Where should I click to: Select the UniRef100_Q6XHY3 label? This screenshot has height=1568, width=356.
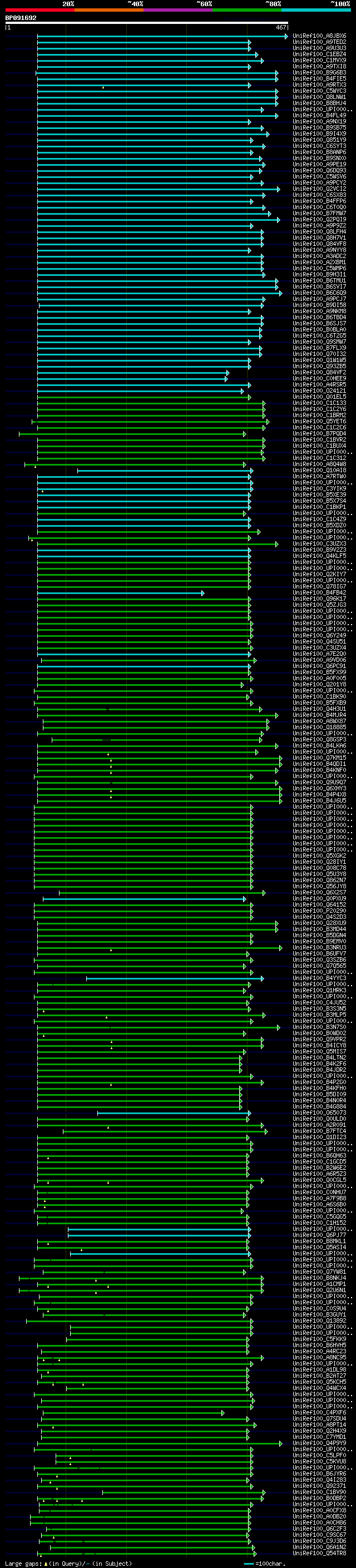(319, 788)
